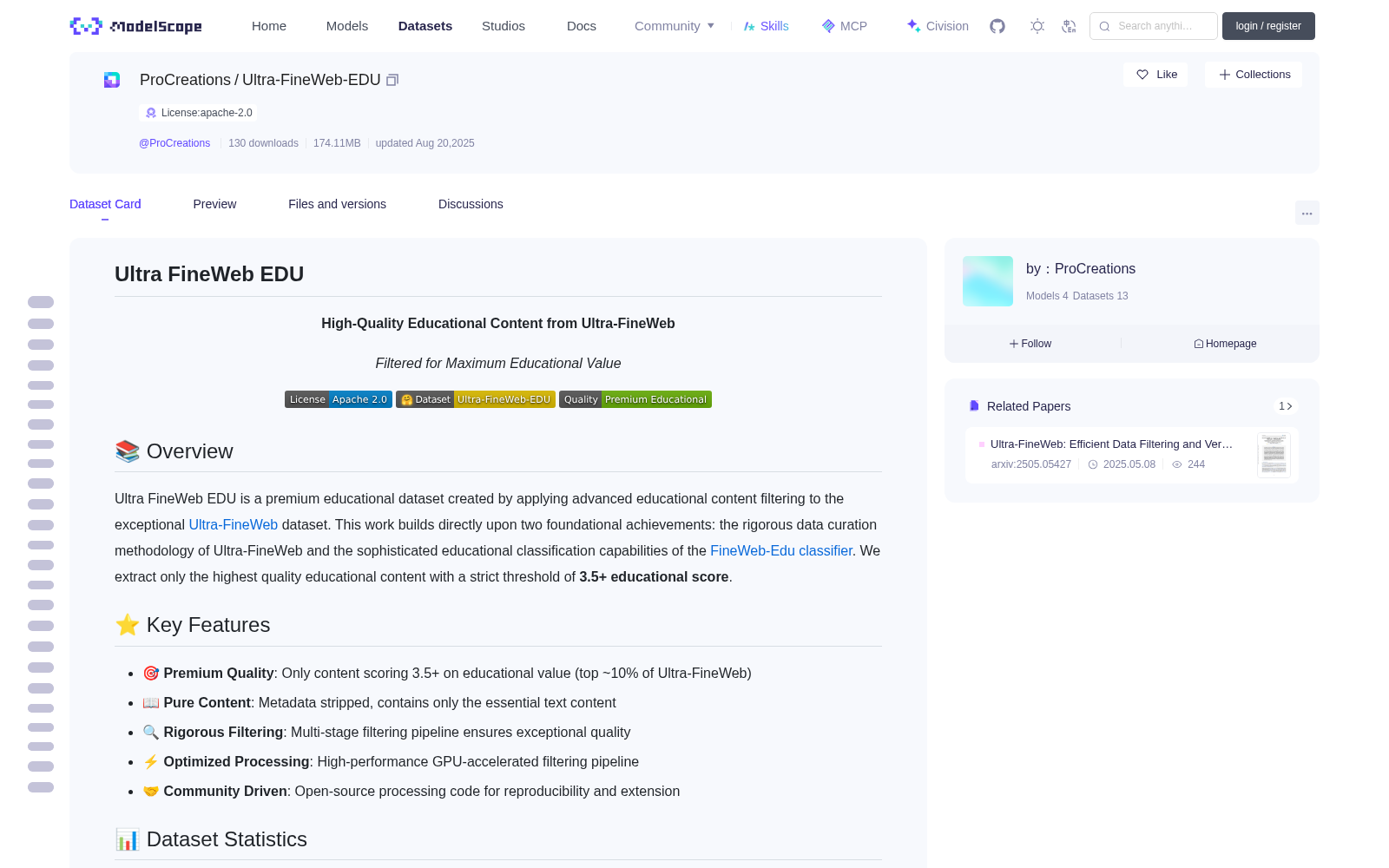
Task: Open the Ultra-FineWeb paper thumbnail
Action: point(1274,455)
